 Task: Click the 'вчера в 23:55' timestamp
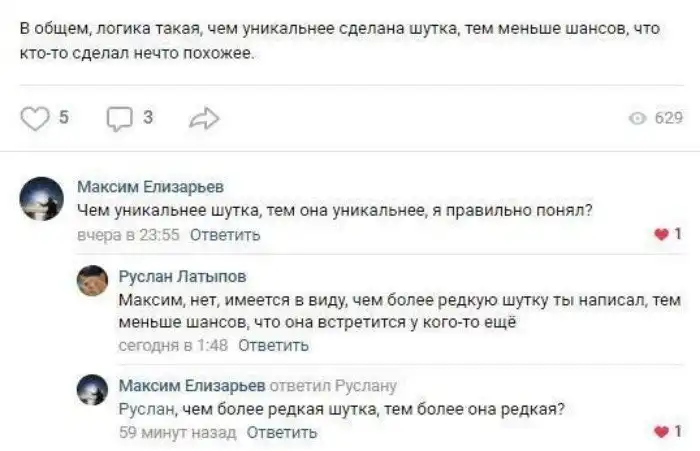point(128,235)
